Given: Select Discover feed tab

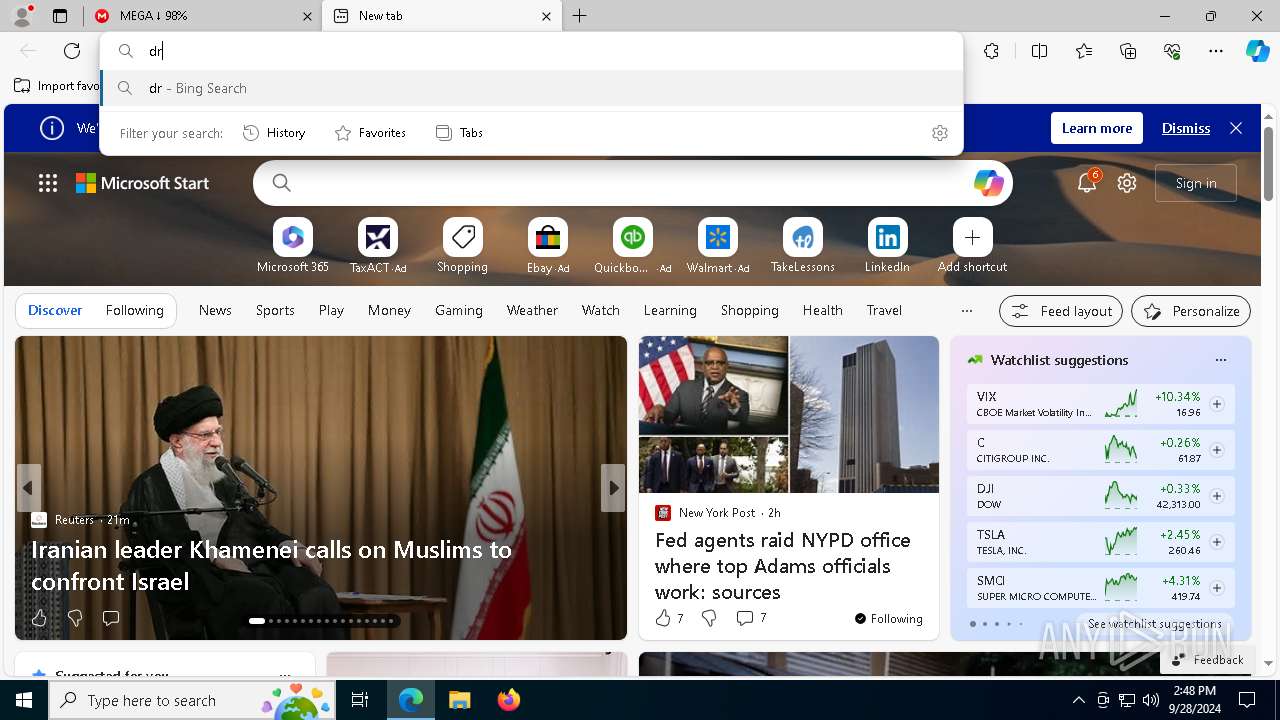Looking at the screenshot, I should tap(55, 311).
